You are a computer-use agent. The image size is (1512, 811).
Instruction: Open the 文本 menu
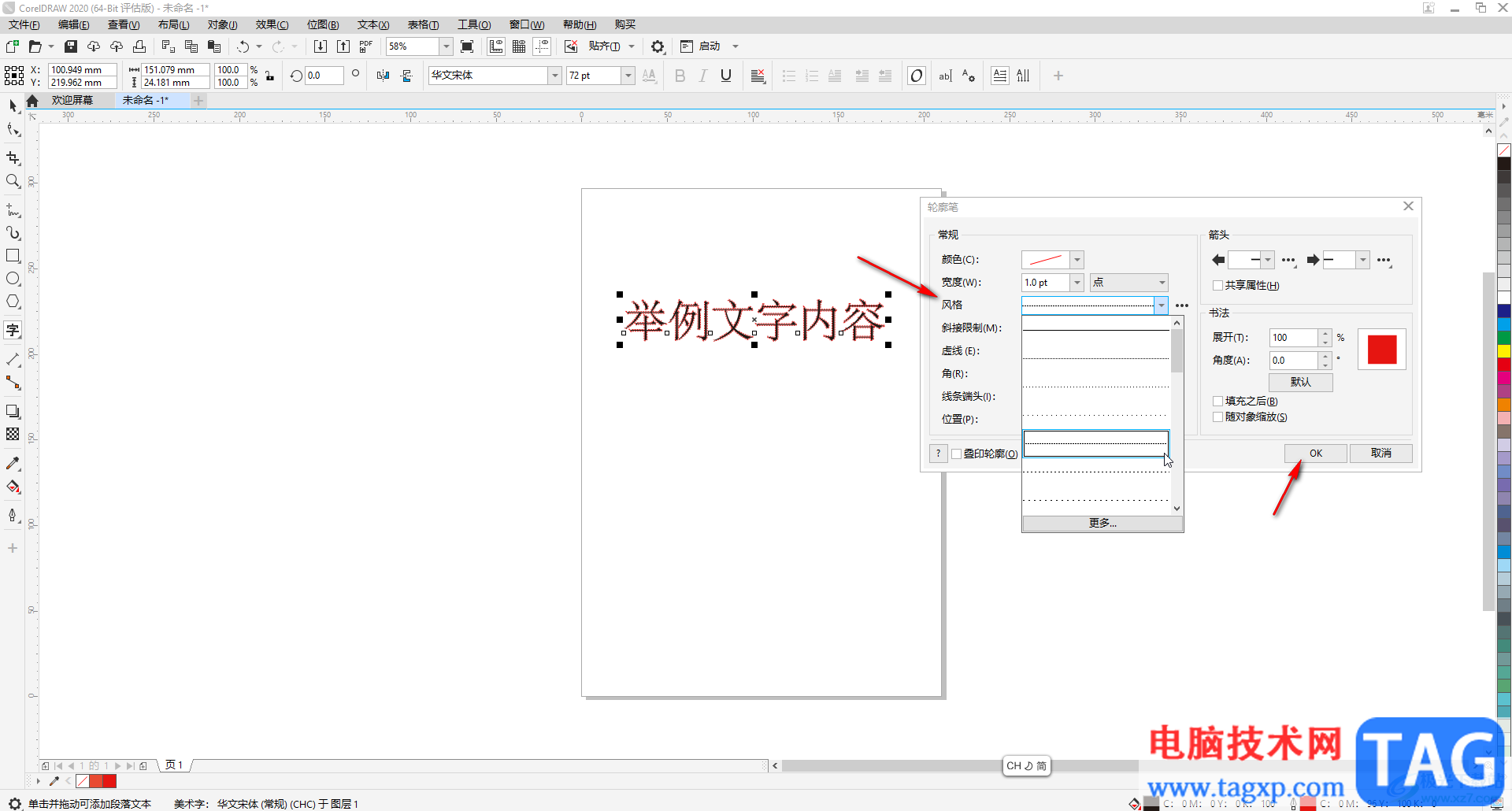pos(373,25)
